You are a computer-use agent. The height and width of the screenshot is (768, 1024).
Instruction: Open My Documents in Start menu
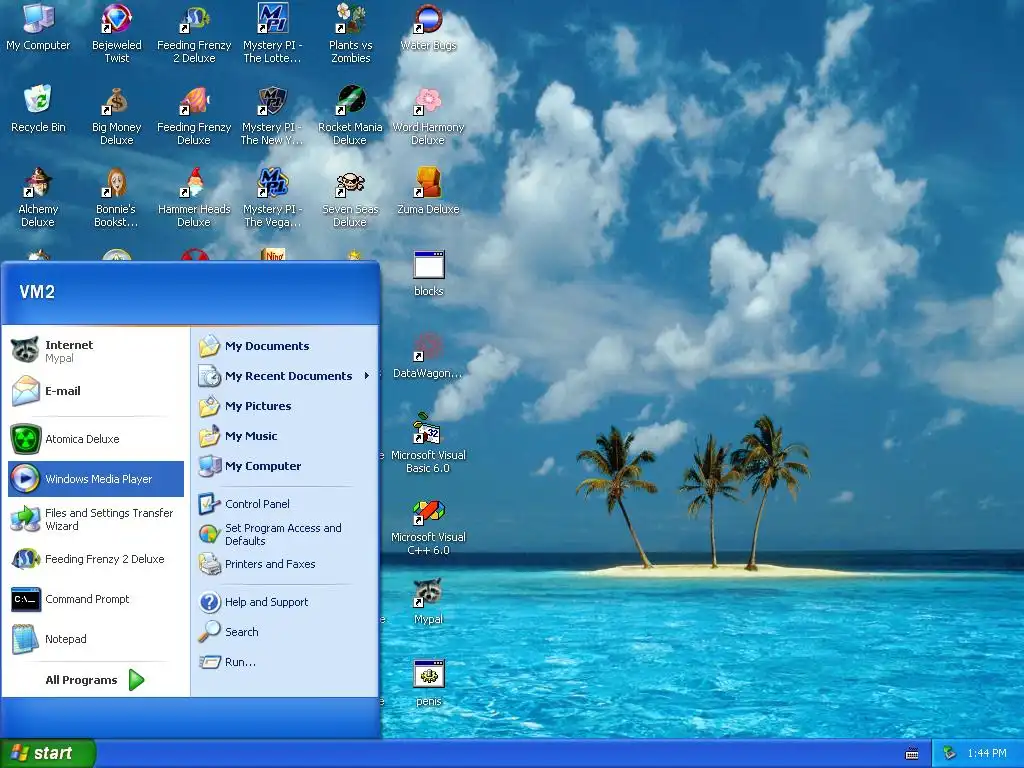point(285,346)
